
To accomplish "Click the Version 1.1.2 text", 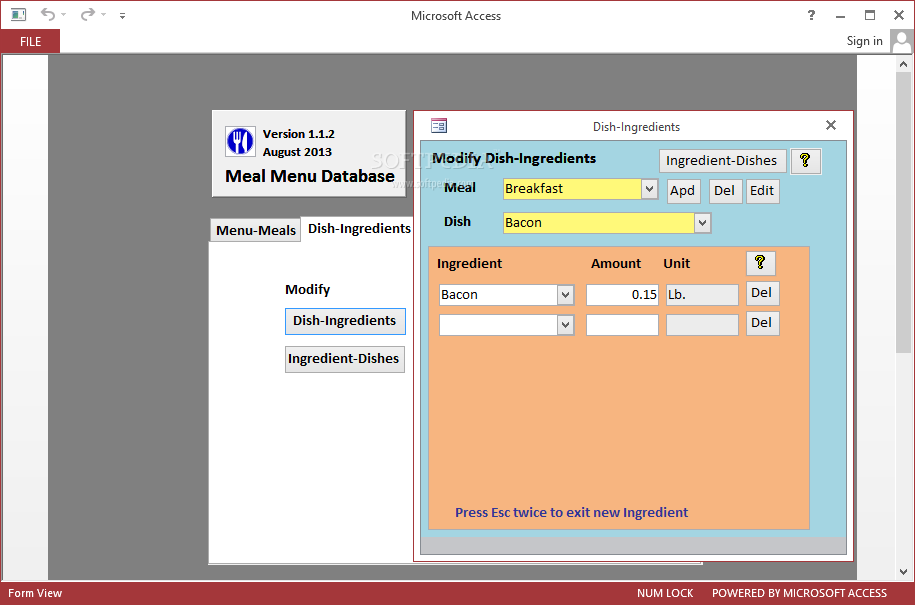I will click(x=299, y=134).
